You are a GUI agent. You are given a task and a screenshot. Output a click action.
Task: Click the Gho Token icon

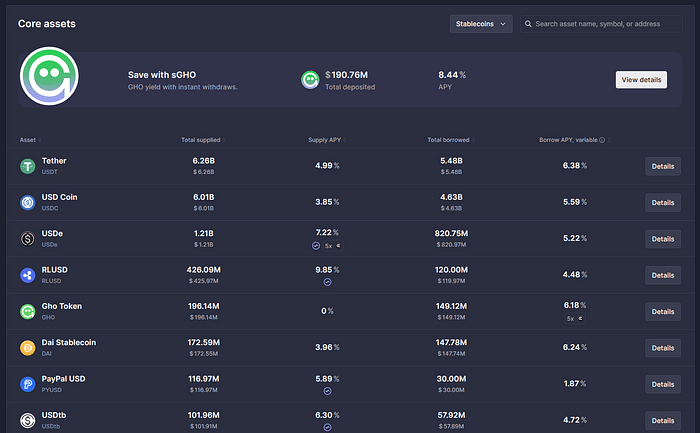(28, 311)
